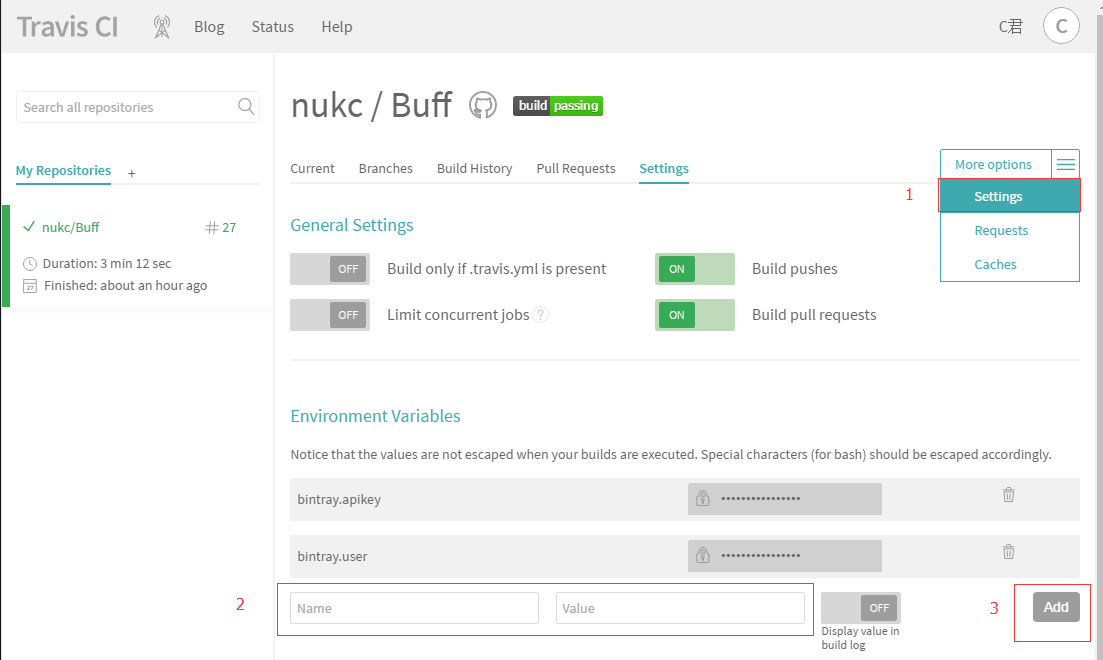
Task: Open the Help link
Action: pos(337,27)
